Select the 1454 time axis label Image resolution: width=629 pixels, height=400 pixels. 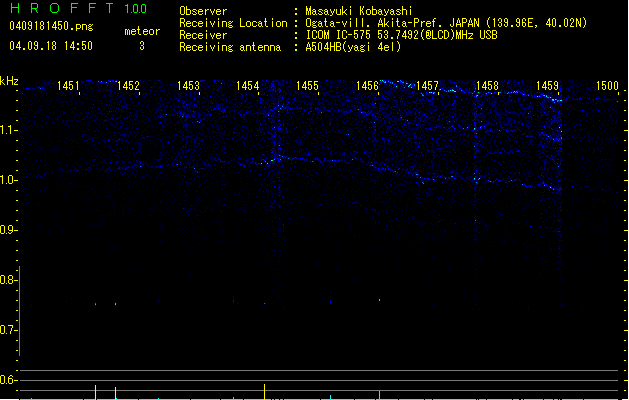tap(248, 87)
